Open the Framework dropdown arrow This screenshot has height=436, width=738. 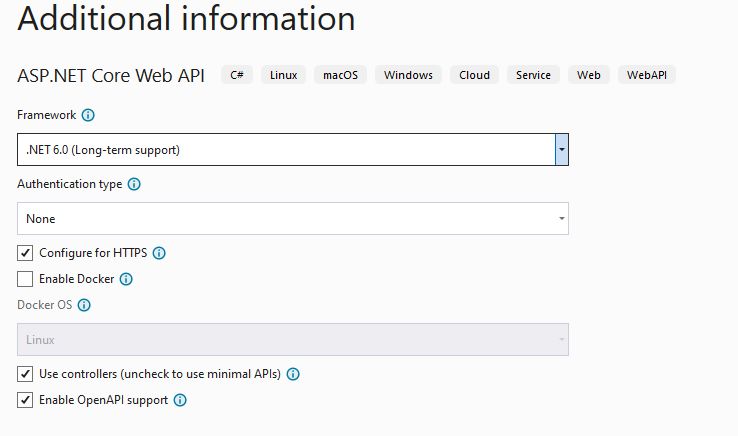point(562,149)
